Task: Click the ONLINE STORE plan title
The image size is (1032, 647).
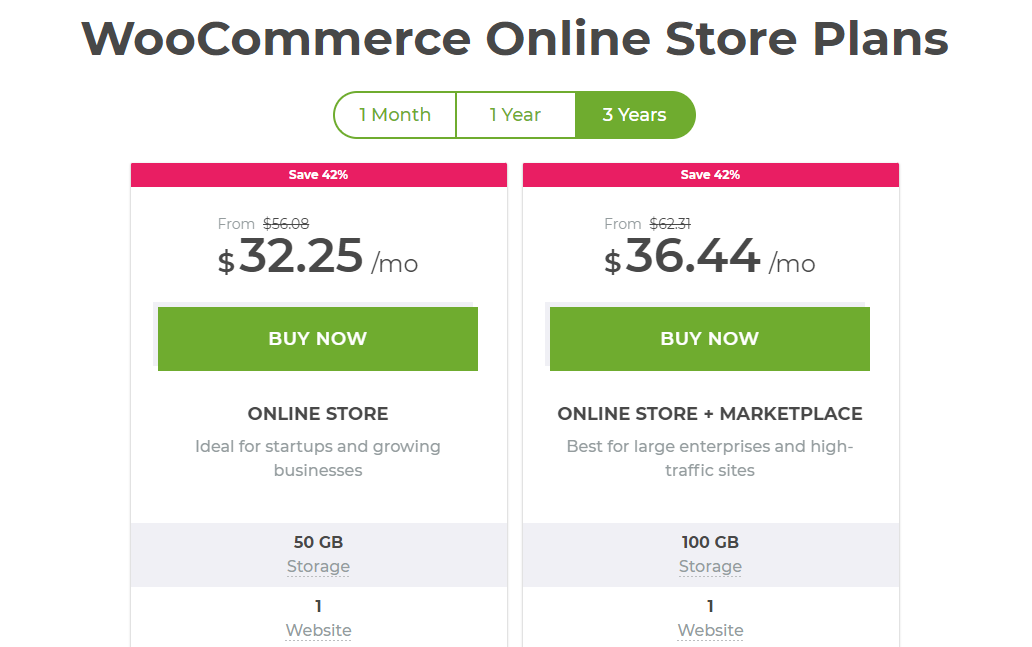Action: (x=318, y=414)
